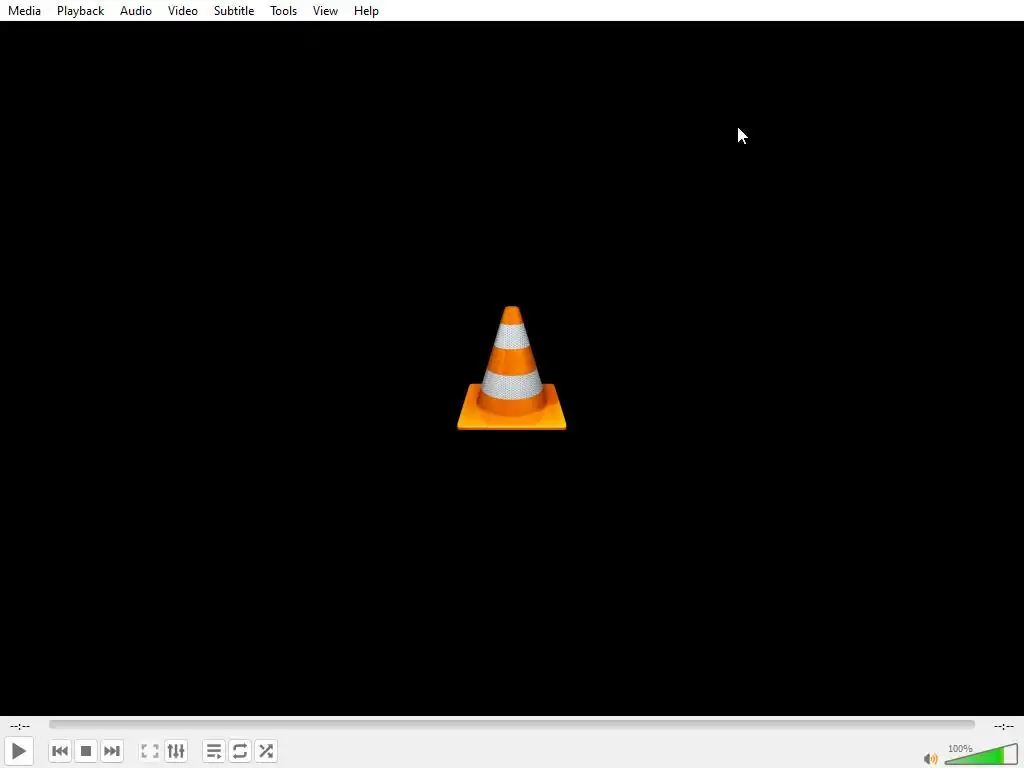Toggle fullscreen video mode
This screenshot has height=768, width=1024.
click(150, 751)
